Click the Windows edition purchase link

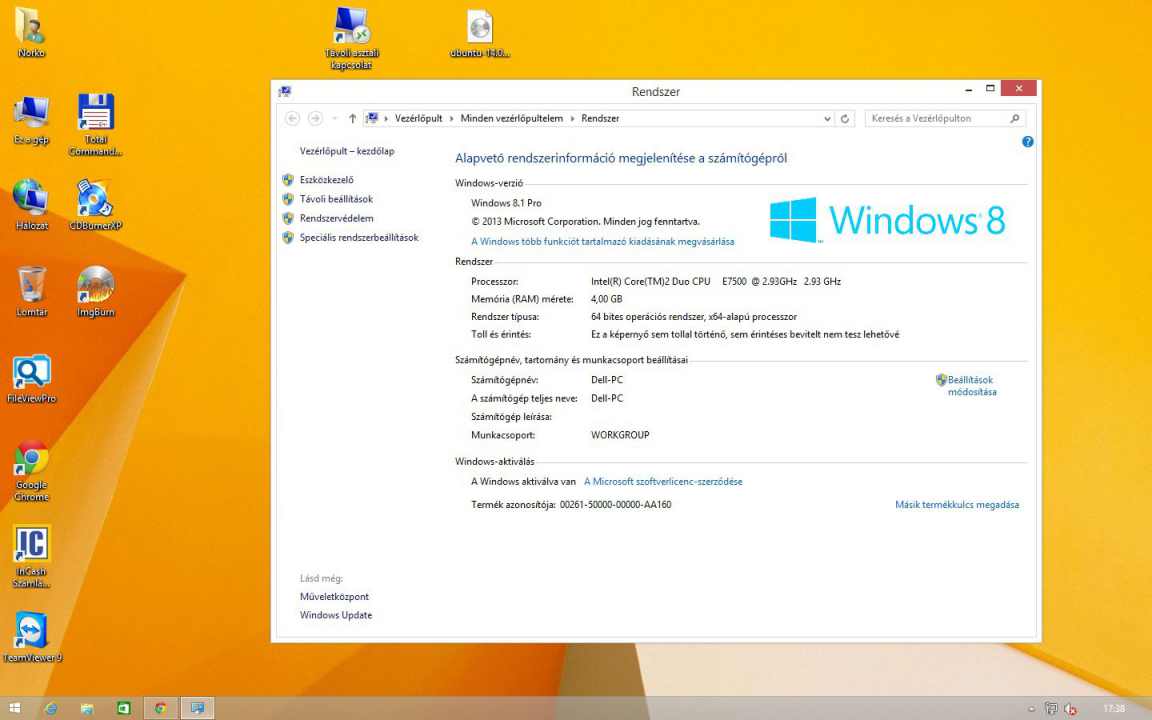click(x=602, y=241)
